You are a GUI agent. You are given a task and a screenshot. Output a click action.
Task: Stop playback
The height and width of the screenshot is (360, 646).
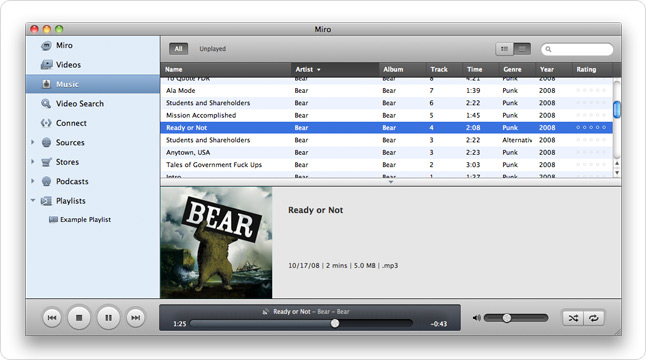pos(79,318)
